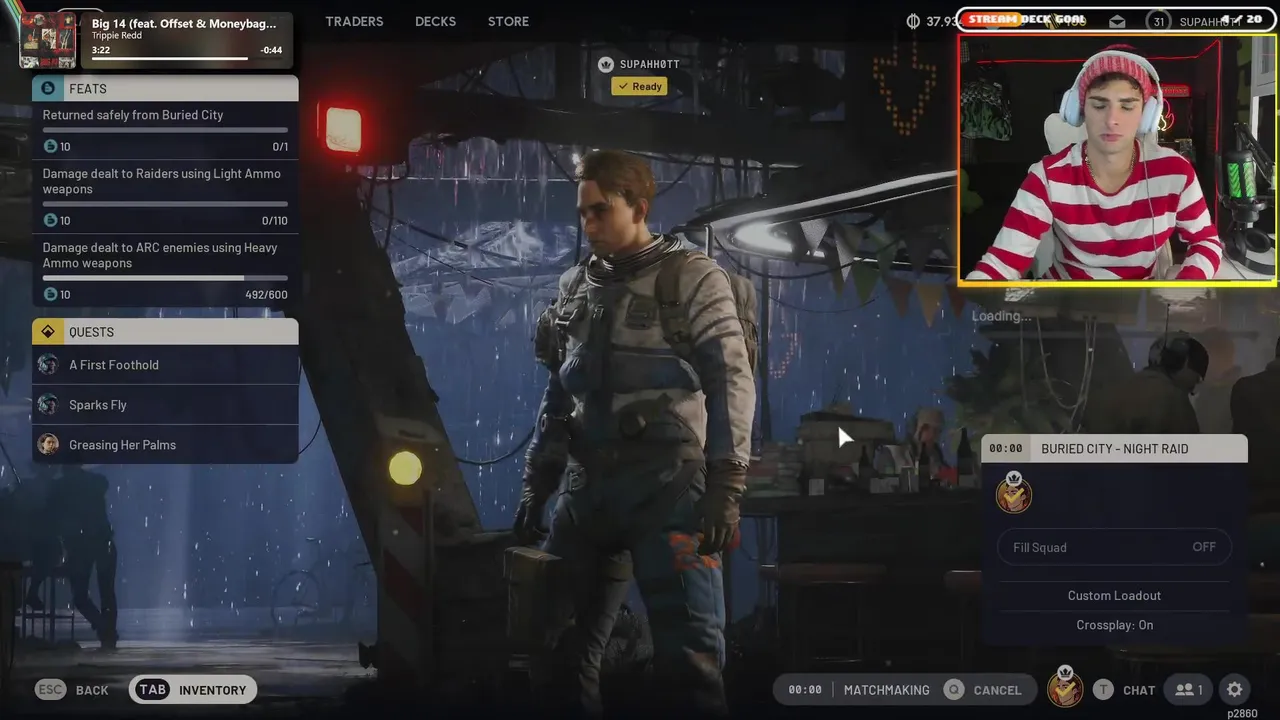Click the streamer webcam overlay
Screen dimensions: 1280x720
pos(1117,161)
